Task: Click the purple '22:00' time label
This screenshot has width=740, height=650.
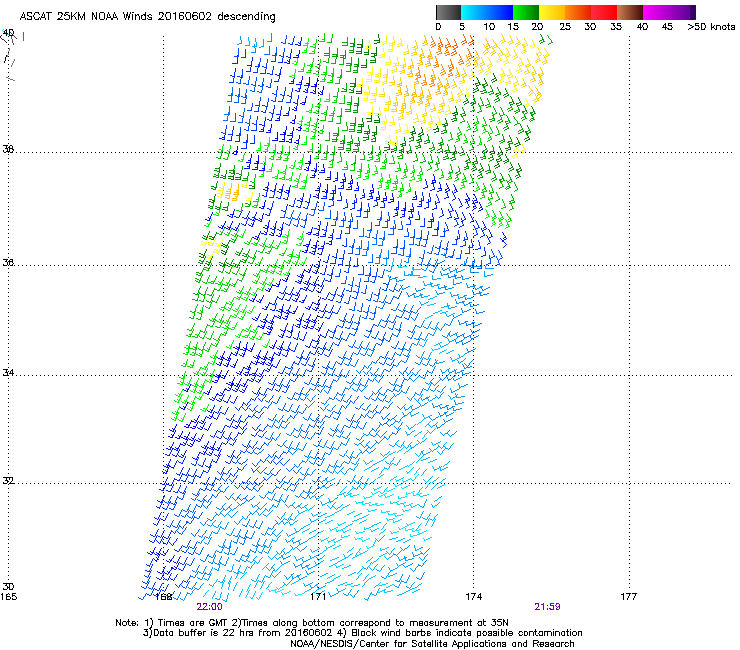Action: click(x=210, y=607)
